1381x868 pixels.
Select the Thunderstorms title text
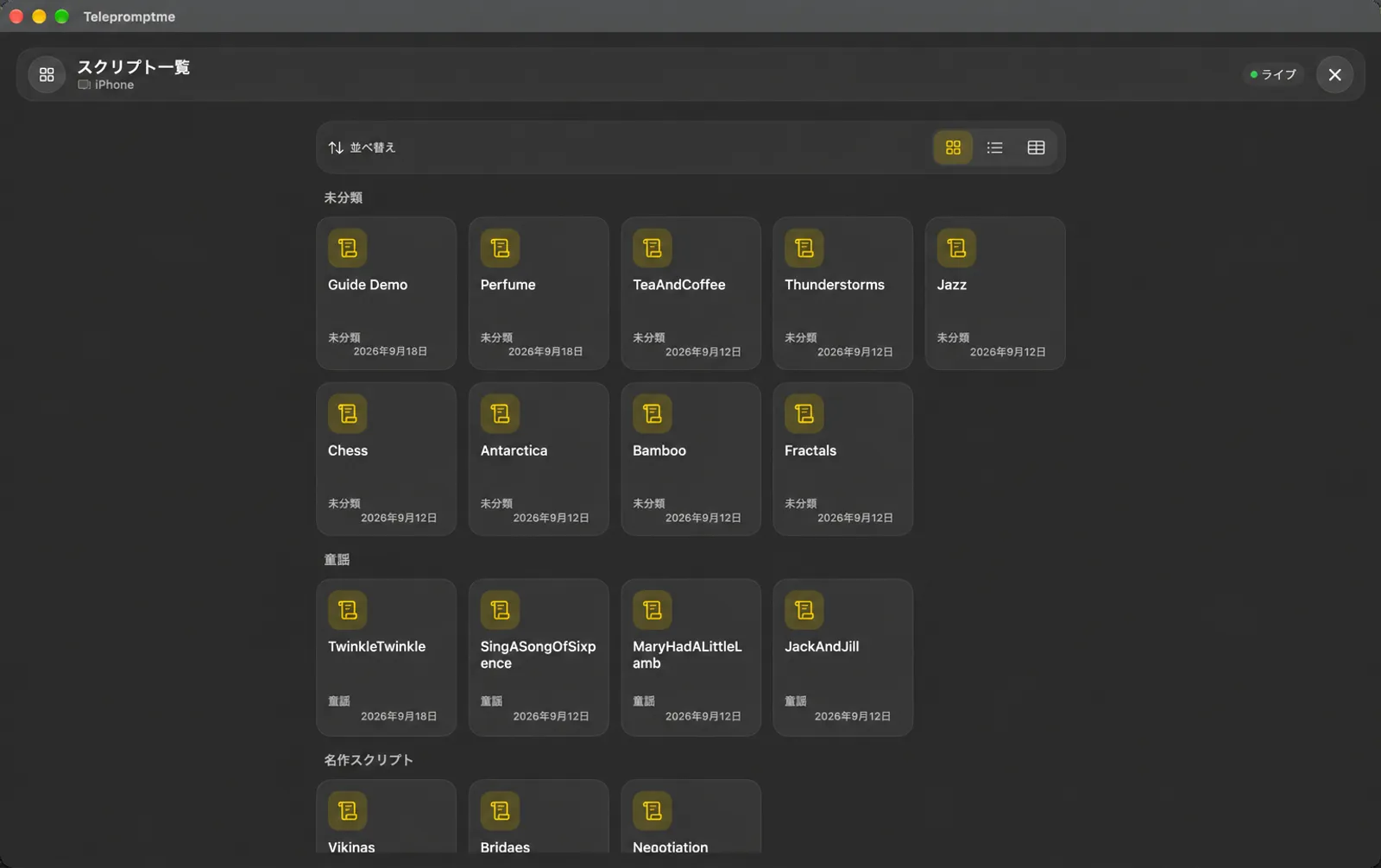pyautogui.click(x=835, y=285)
